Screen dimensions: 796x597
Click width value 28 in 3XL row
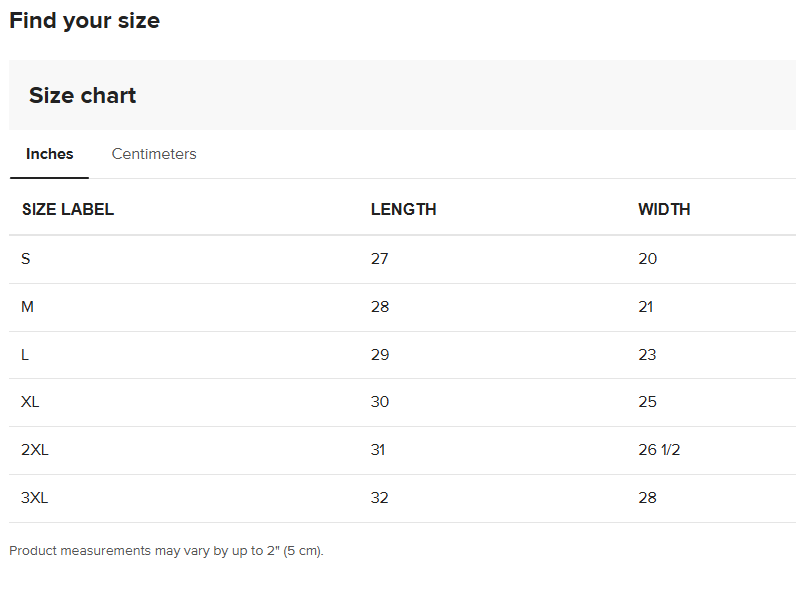coord(647,498)
